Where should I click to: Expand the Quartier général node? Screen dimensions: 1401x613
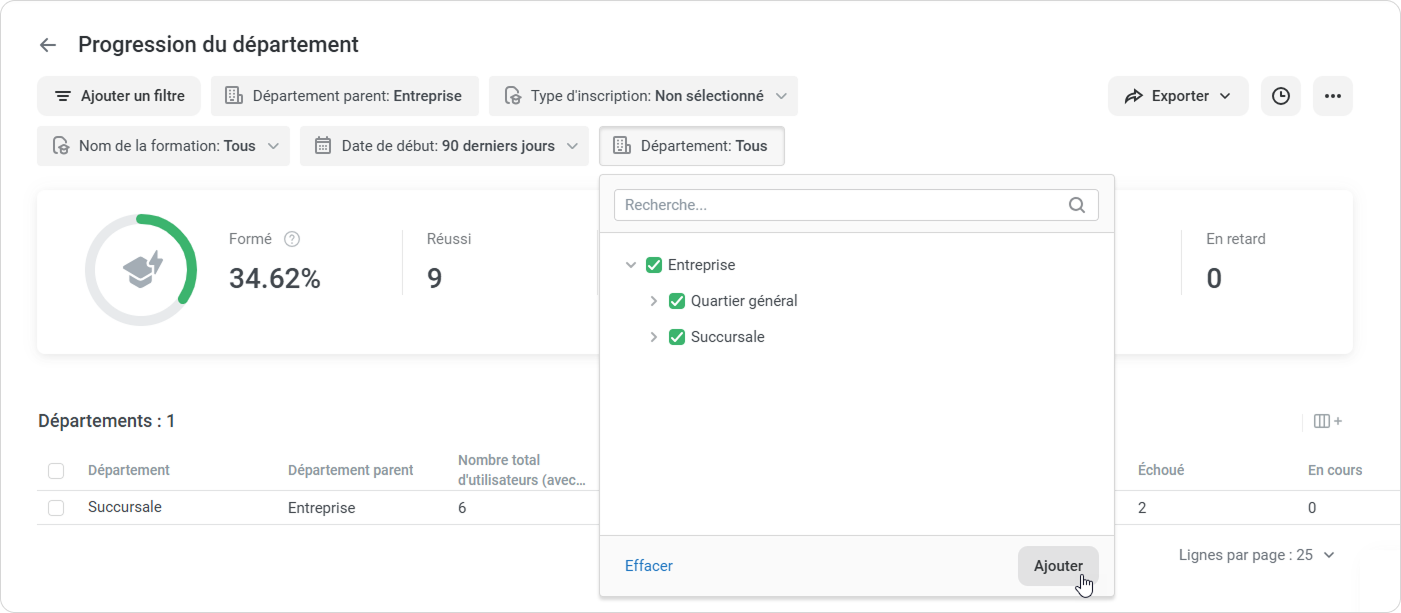(x=654, y=301)
